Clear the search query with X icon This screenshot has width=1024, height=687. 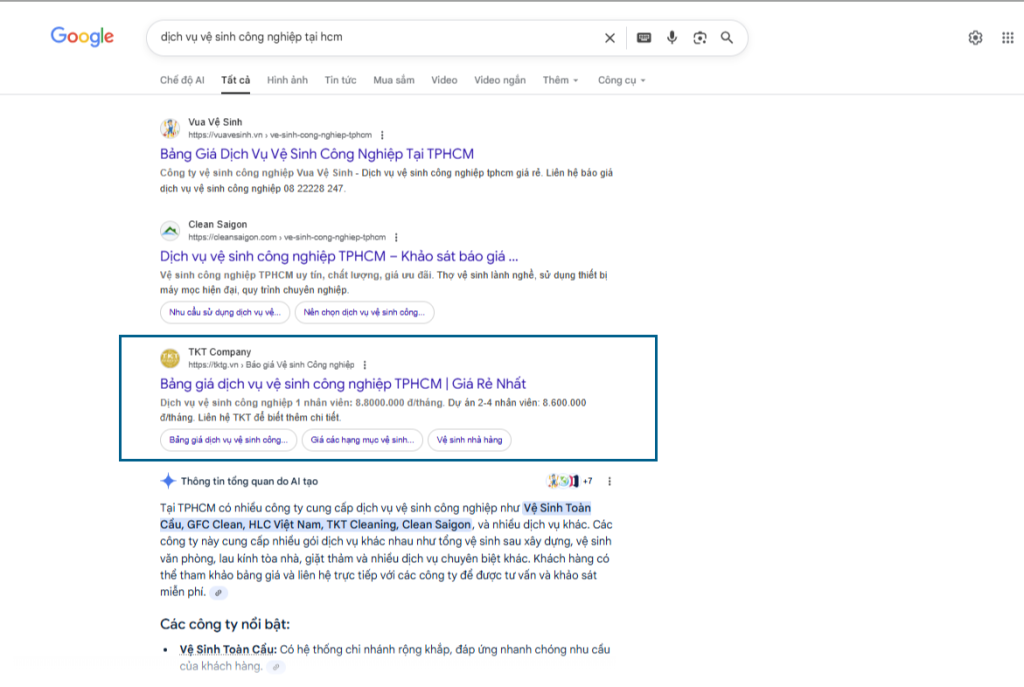(x=610, y=38)
